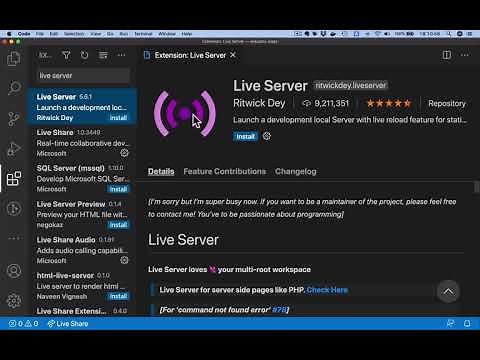Open the Apple menu
Viewport: 480px width, 360px height.
click(x=9, y=34)
